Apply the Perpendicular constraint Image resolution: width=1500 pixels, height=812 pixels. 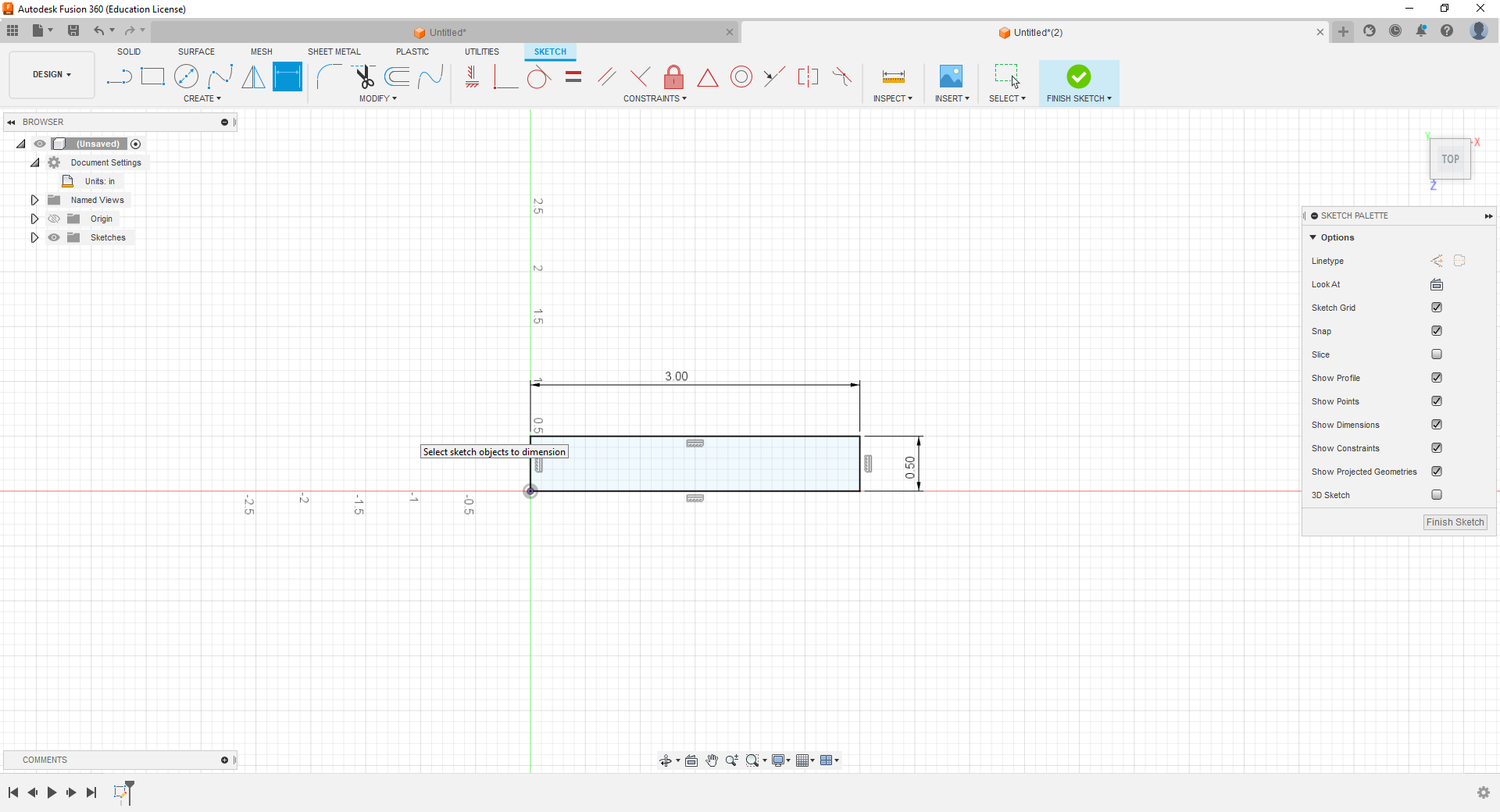click(640, 77)
